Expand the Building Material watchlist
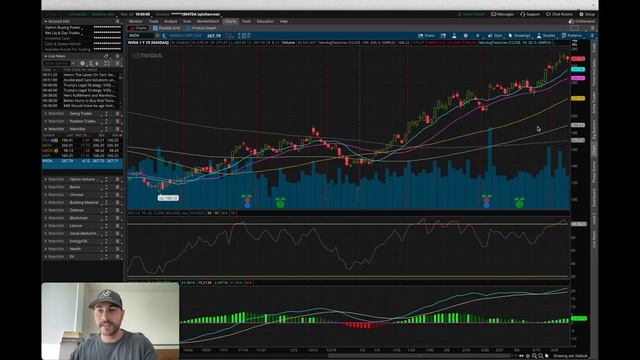Viewport: 640px width, 360px height. 46,202
